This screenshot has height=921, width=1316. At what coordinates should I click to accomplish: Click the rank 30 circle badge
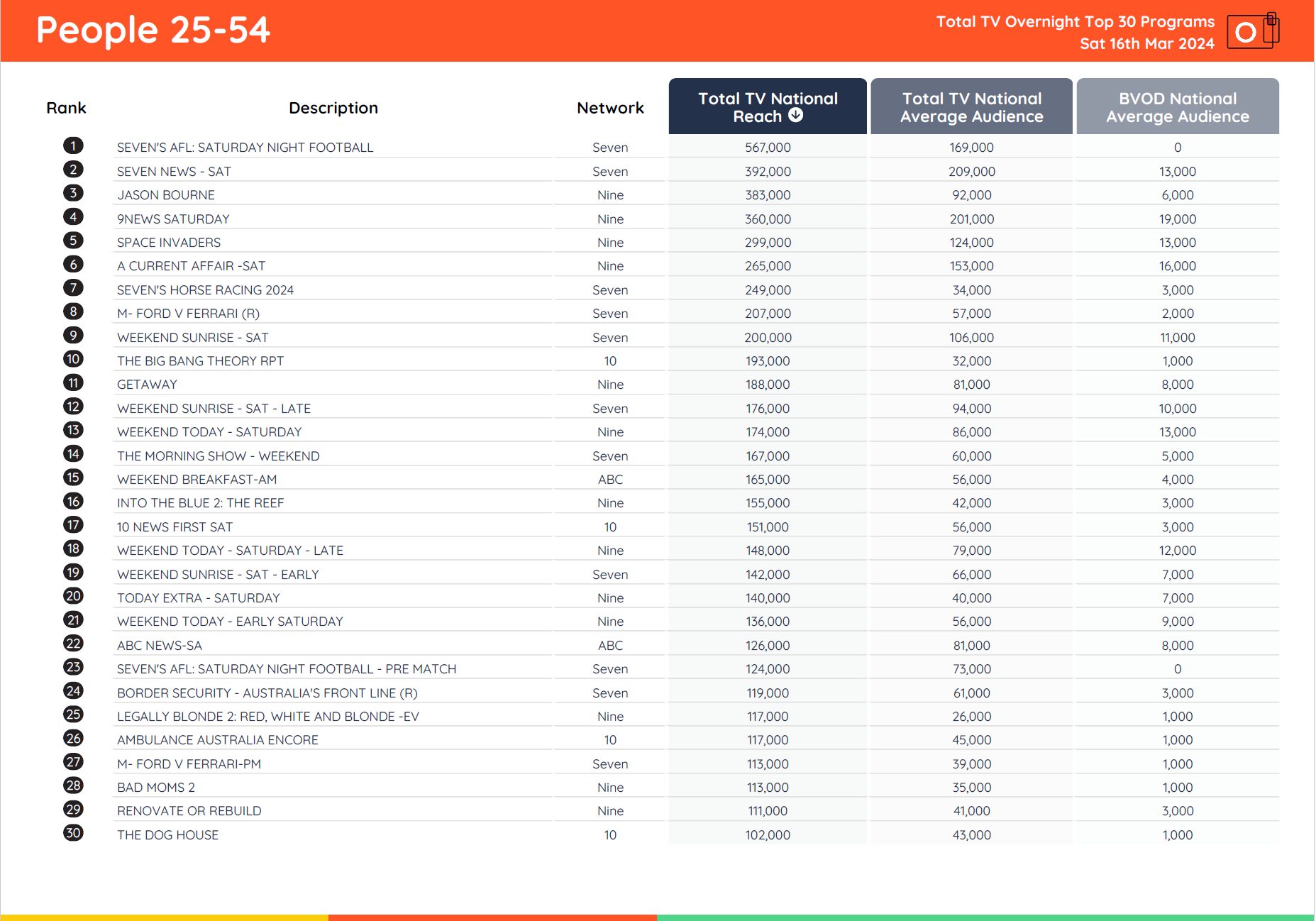73,833
